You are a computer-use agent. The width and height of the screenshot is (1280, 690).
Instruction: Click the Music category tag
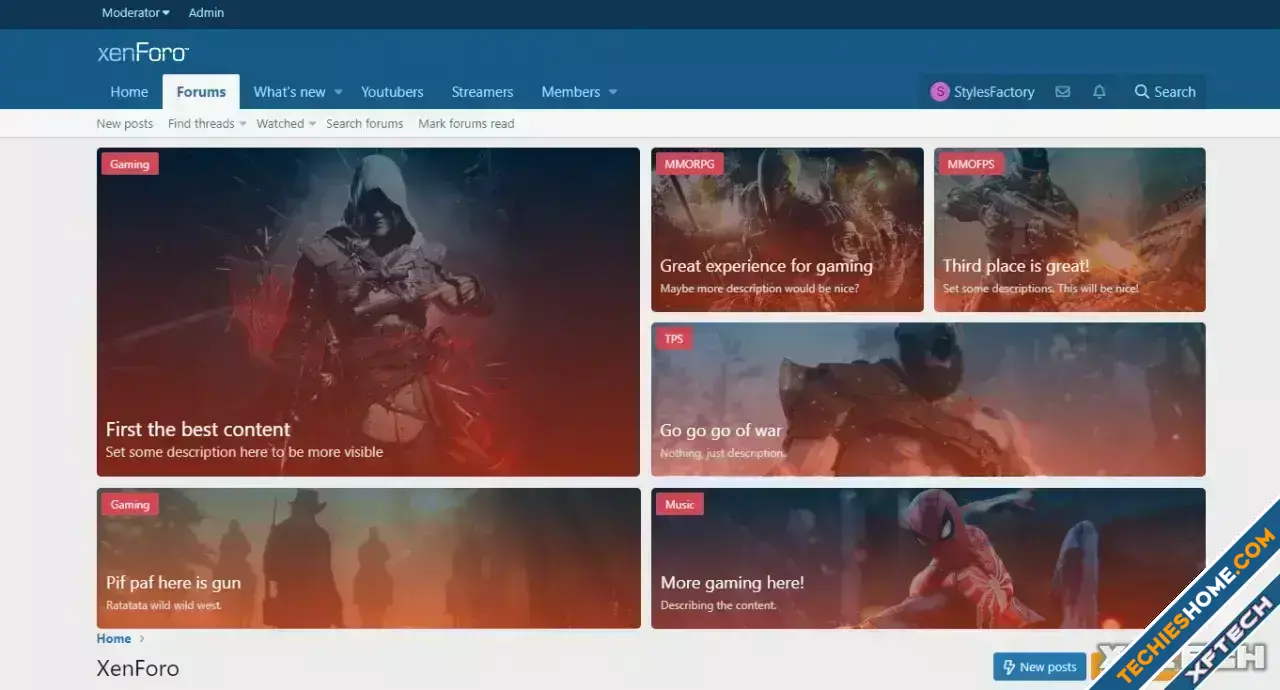(x=680, y=505)
